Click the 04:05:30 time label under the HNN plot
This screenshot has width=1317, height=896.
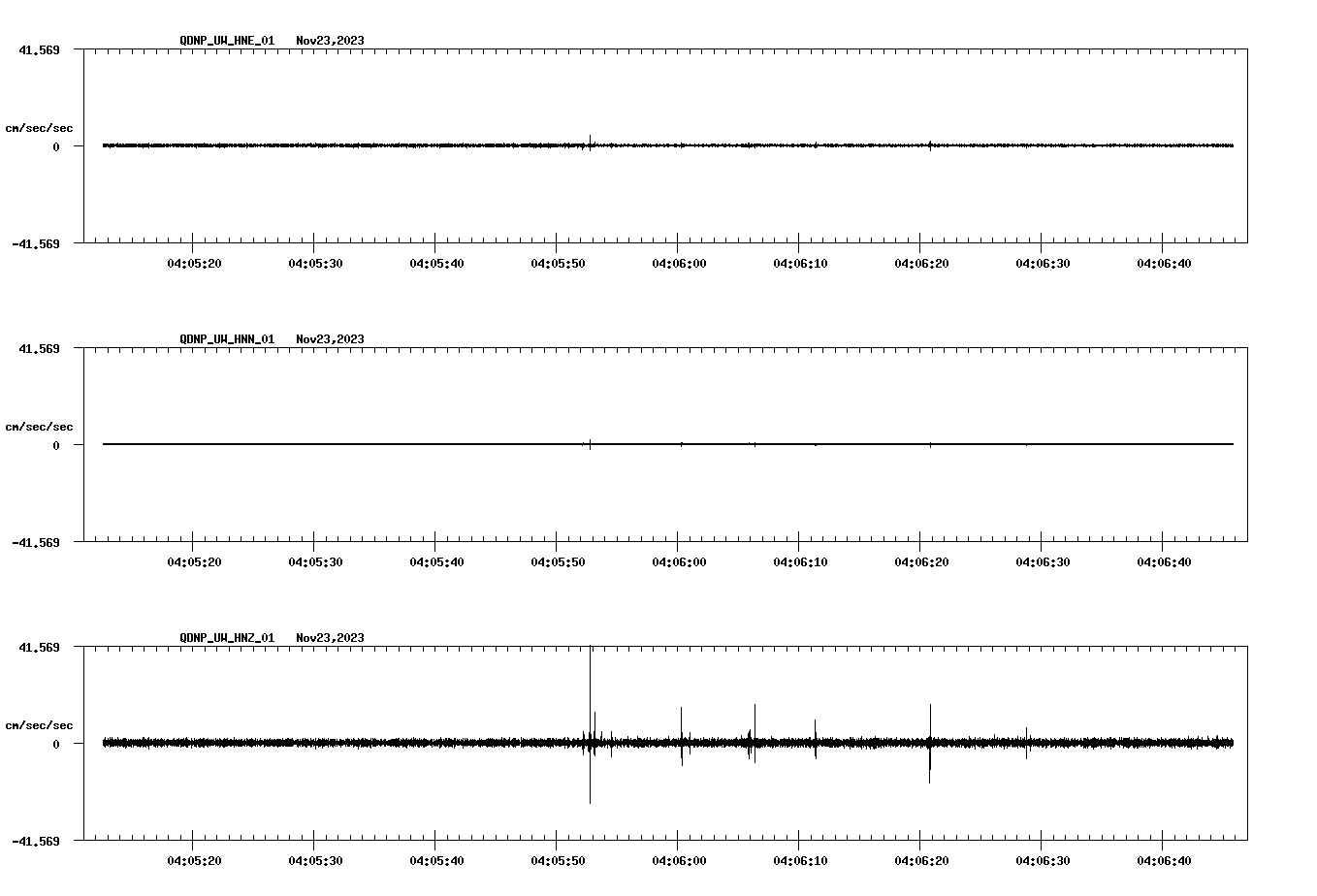click(x=315, y=562)
